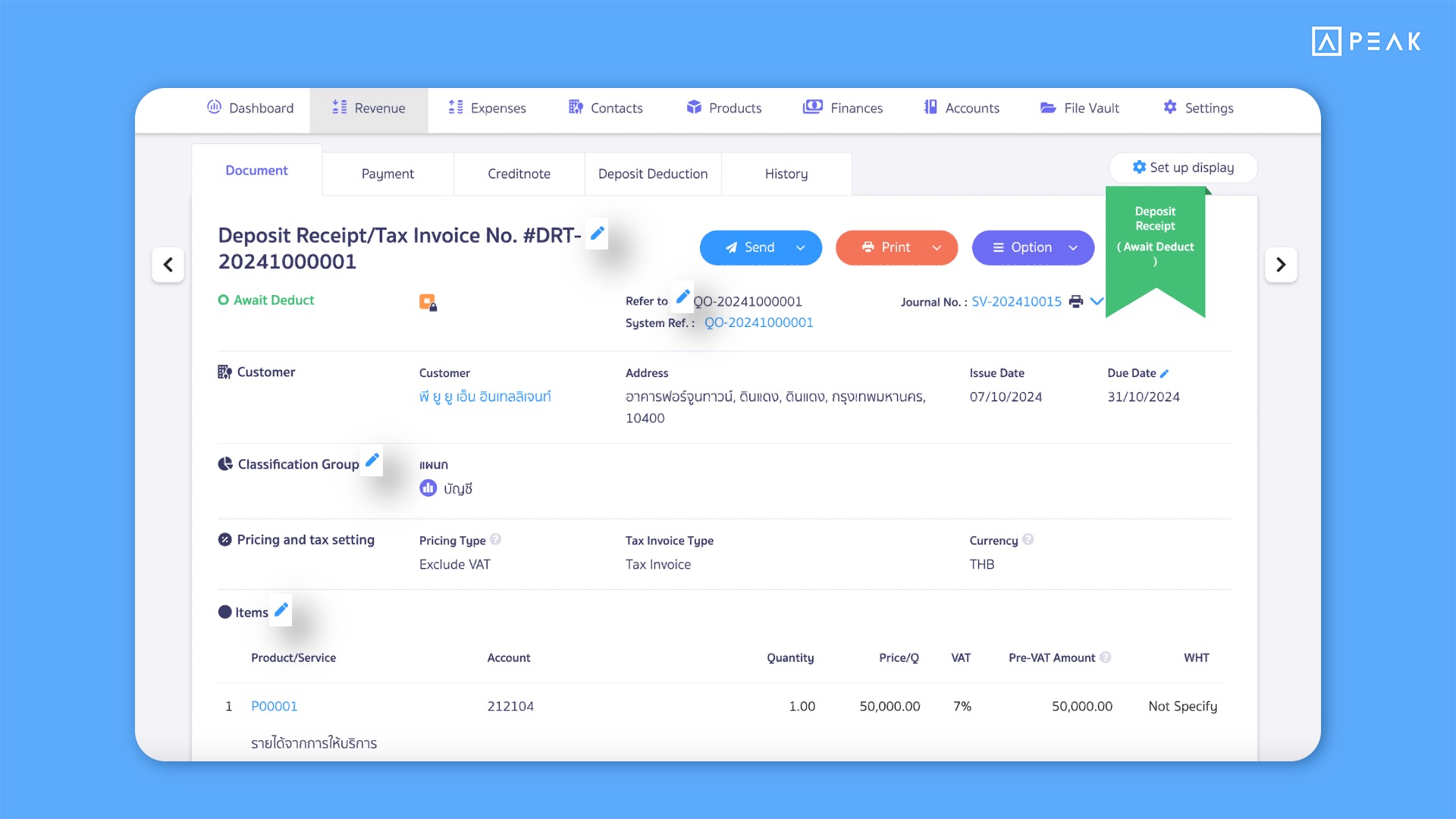Open the Deposit Deduction tab
Viewport: 1456px width, 819px height.
click(x=652, y=174)
